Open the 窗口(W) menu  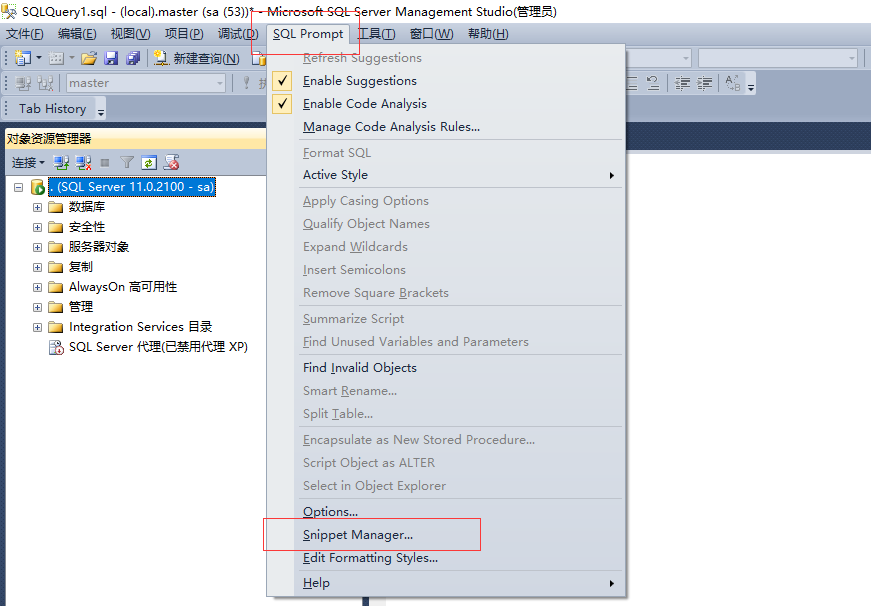[x=431, y=34]
